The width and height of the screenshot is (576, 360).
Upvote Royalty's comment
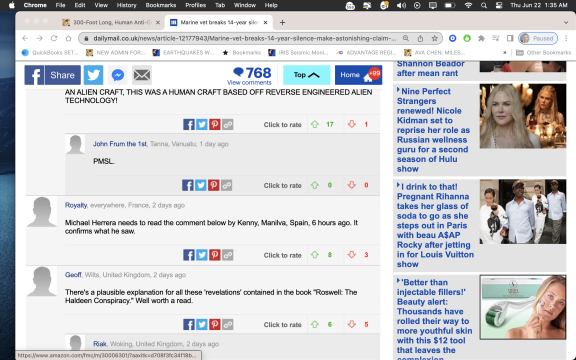click(x=315, y=255)
